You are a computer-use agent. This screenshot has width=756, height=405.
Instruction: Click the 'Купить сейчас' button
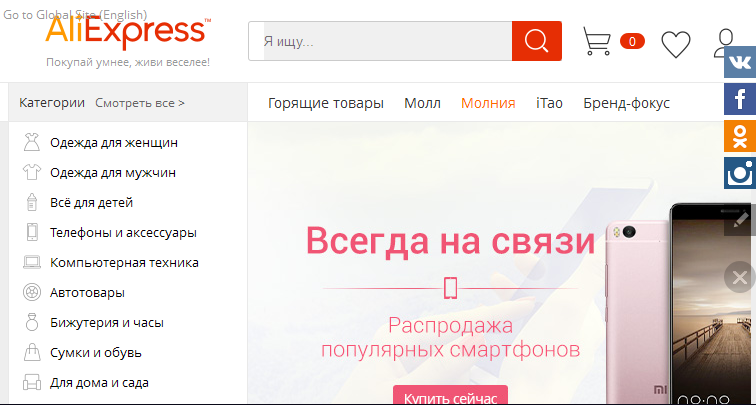(450, 395)
